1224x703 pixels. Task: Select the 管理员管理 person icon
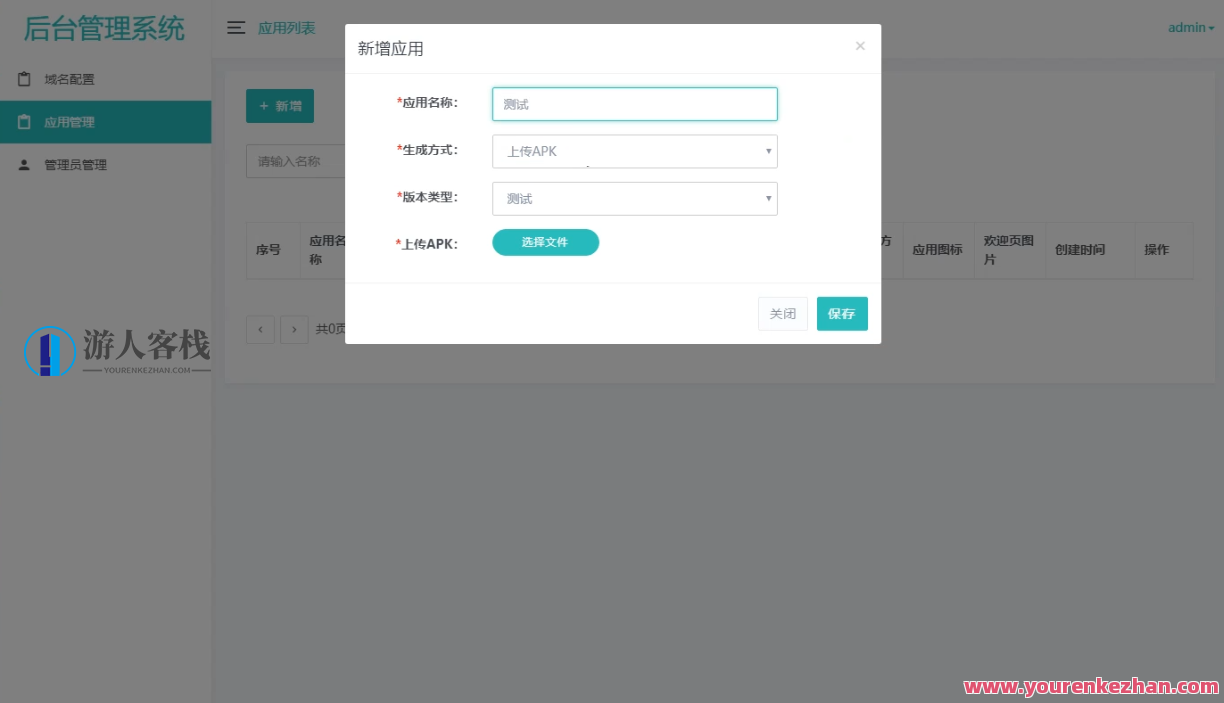click(x=23, y=164)
